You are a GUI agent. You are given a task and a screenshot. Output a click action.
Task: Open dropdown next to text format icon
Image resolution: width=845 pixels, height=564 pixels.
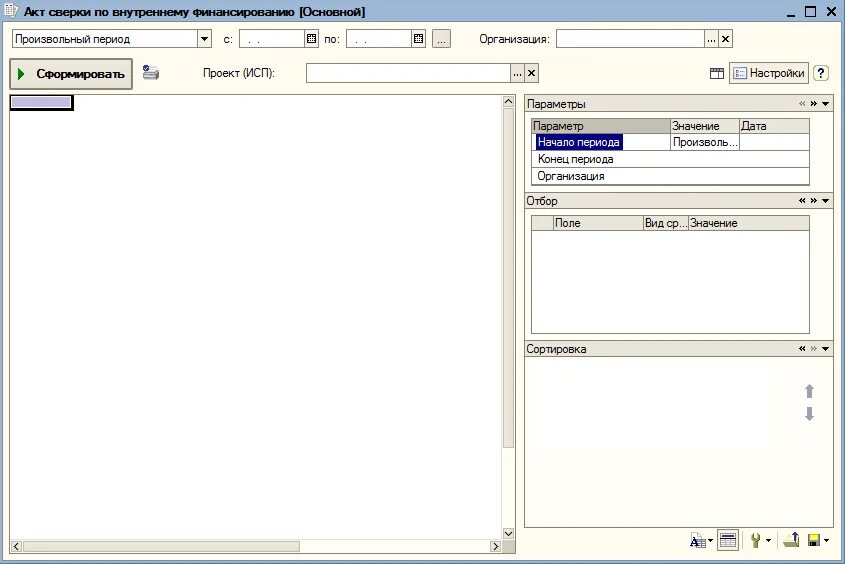pyautogui.click(x=711, y=540)
